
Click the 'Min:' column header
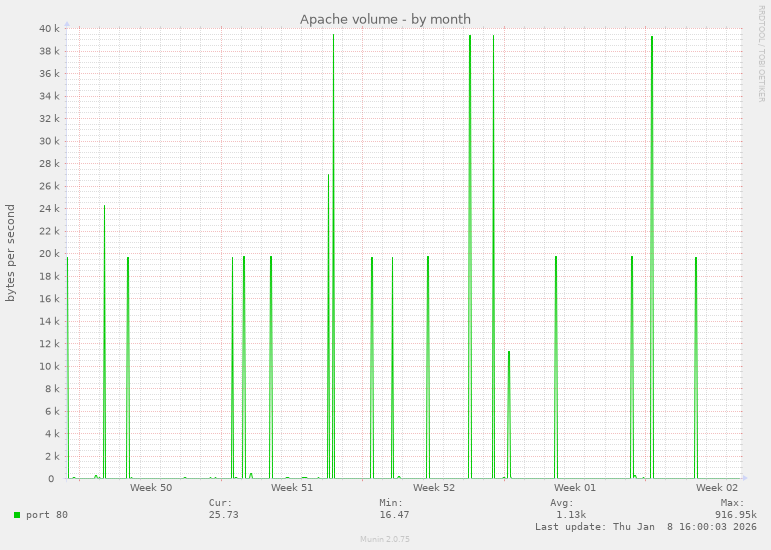[391, 503]
